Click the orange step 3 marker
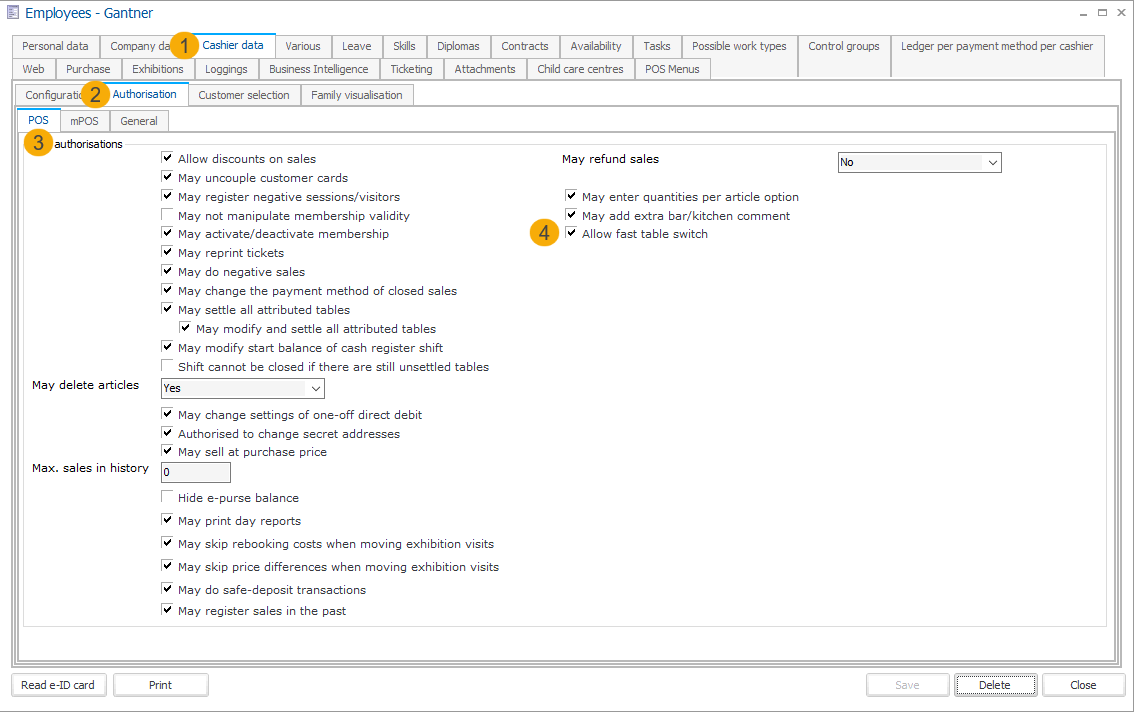Screen dimensions: 1134x712 (38, 143)
